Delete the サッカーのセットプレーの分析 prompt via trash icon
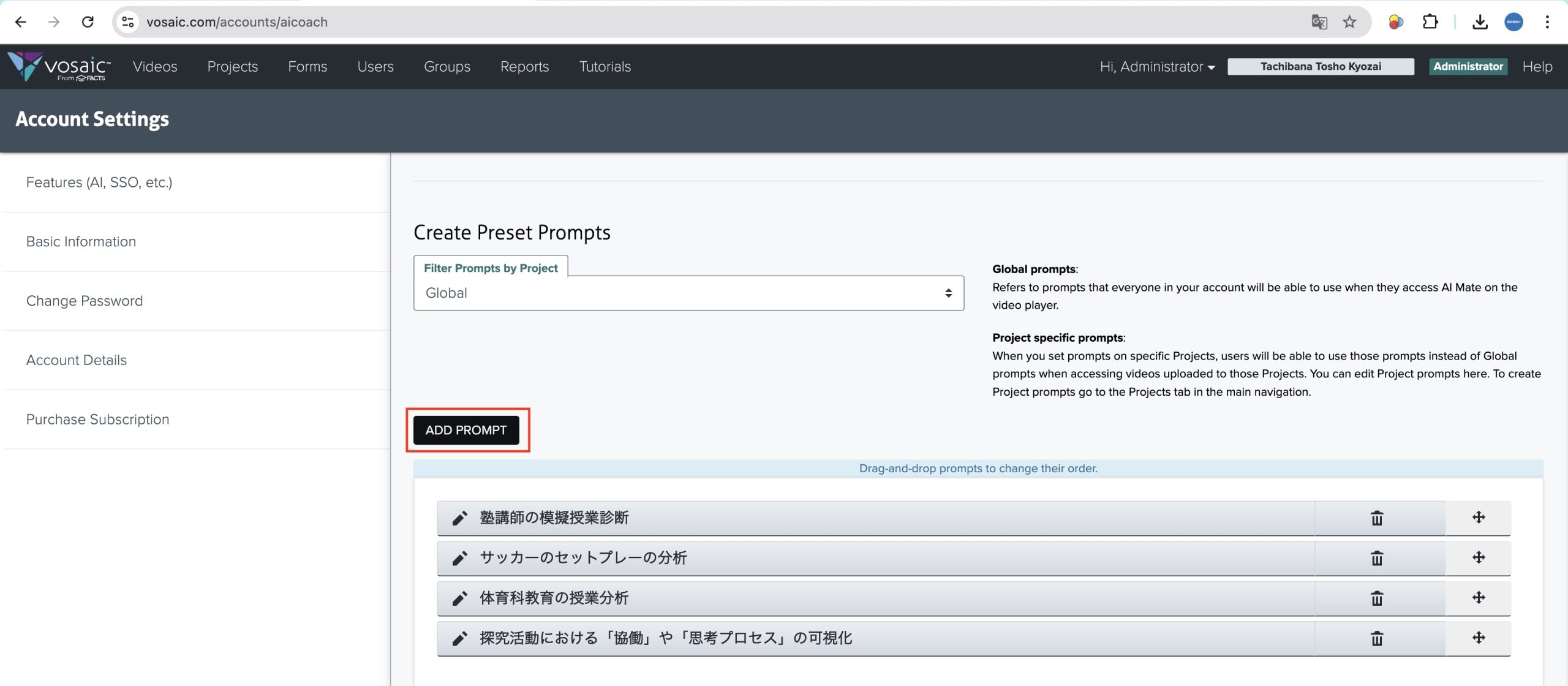This screenshot has width=1568, height=686. 1376,558
